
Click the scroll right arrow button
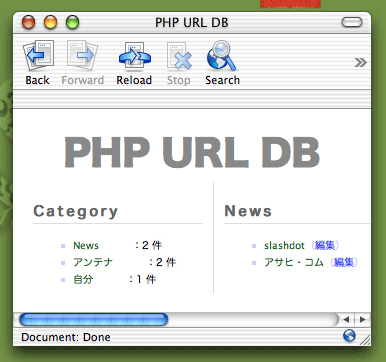click(x=362, y=320)
